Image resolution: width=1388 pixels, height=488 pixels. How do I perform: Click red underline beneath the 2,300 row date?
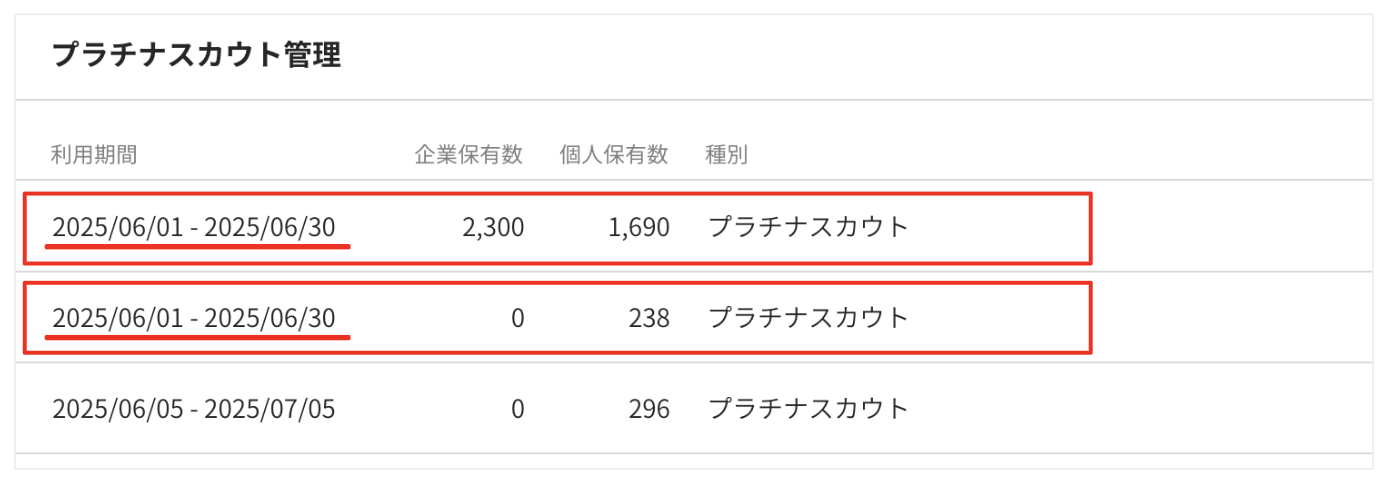(x=198, y=246)
